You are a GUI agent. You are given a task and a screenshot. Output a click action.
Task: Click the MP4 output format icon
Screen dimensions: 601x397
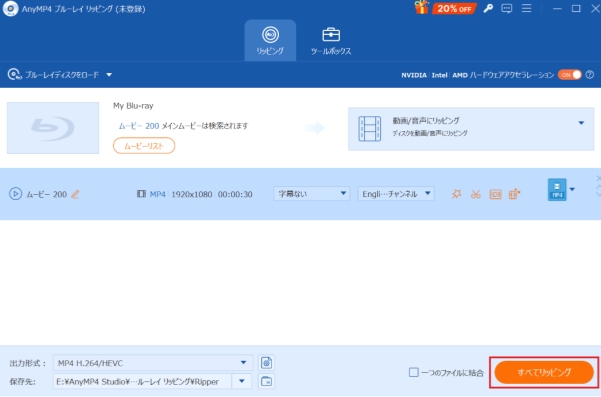coord(557,190)
